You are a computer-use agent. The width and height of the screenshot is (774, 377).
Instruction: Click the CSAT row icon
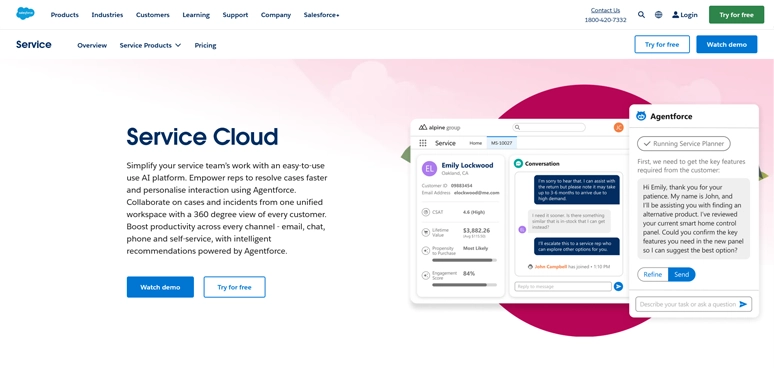(x=426, y=212)
